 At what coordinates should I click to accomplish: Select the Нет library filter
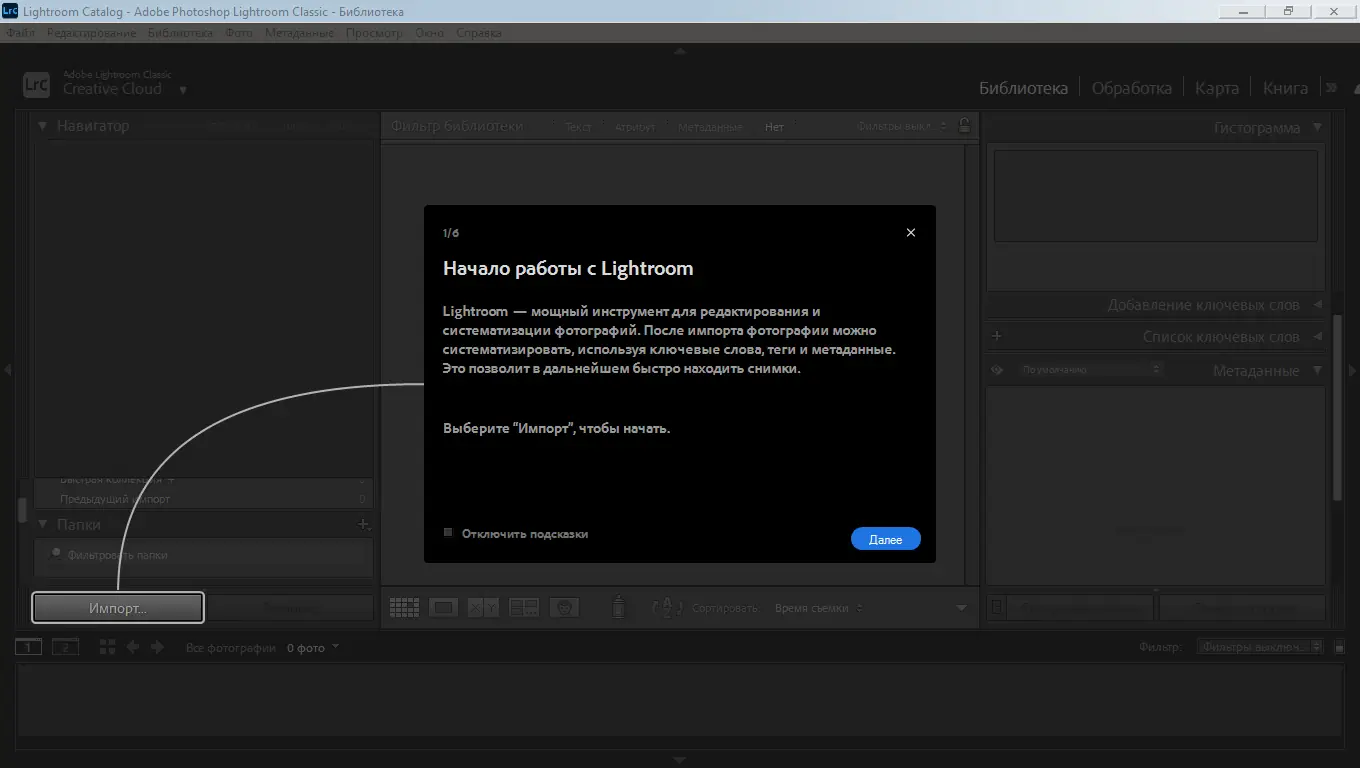pos(774,127)
